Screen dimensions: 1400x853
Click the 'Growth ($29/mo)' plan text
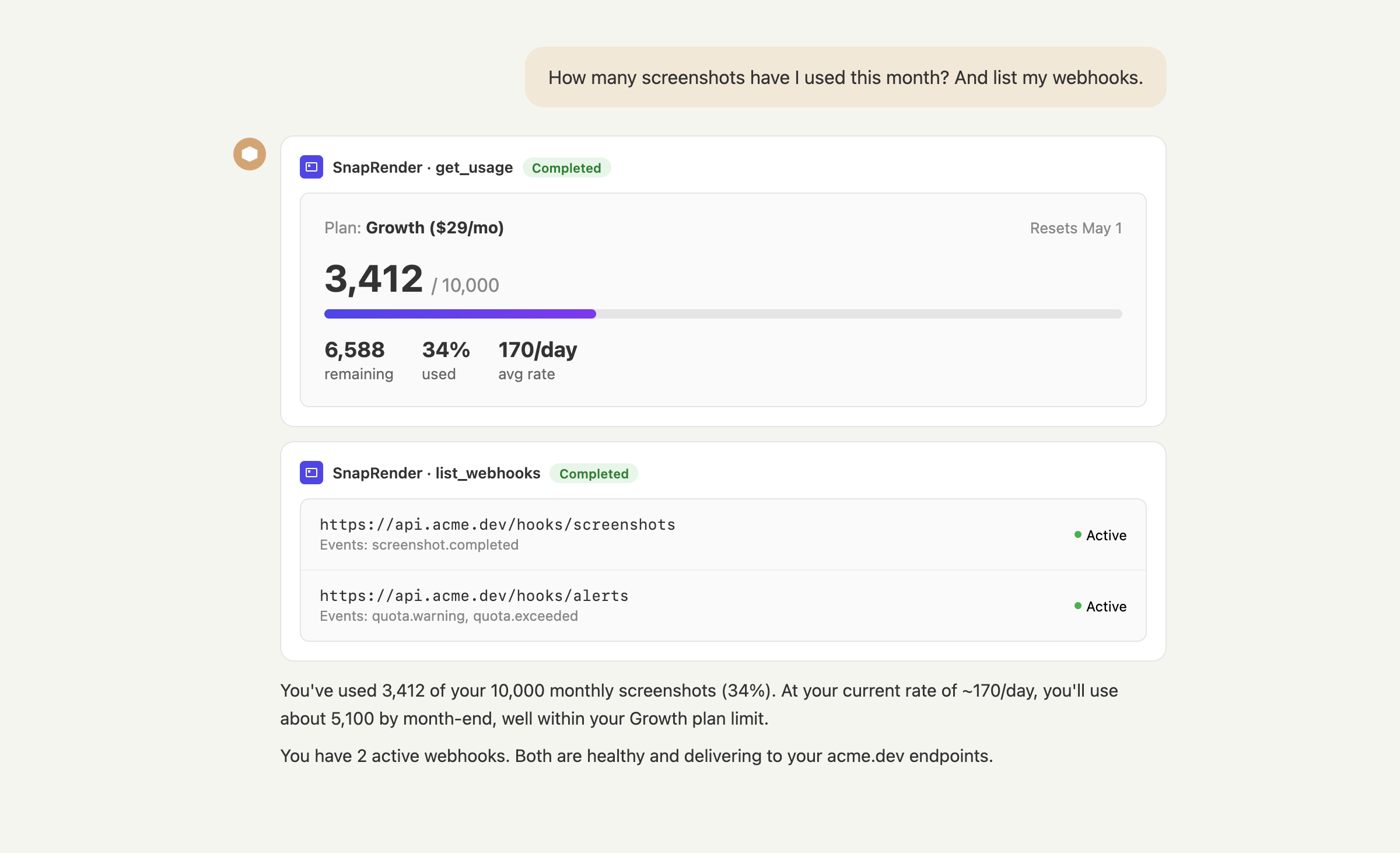(x=435, y=228)
